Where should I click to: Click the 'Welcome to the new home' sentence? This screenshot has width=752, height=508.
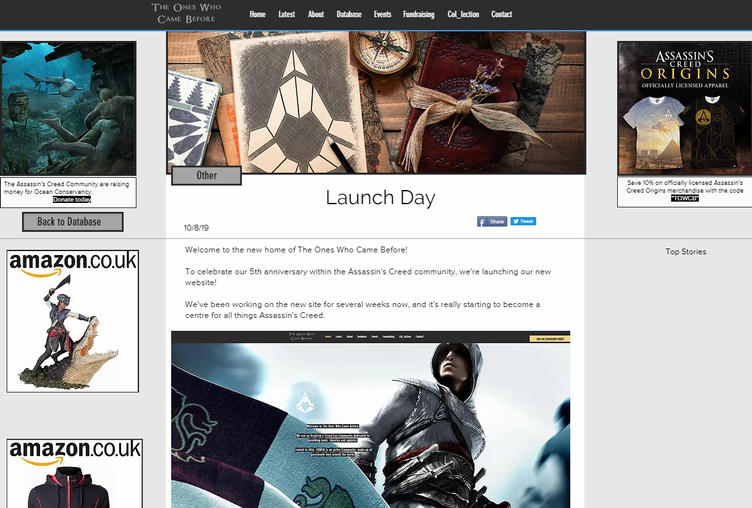coord(296,249)
